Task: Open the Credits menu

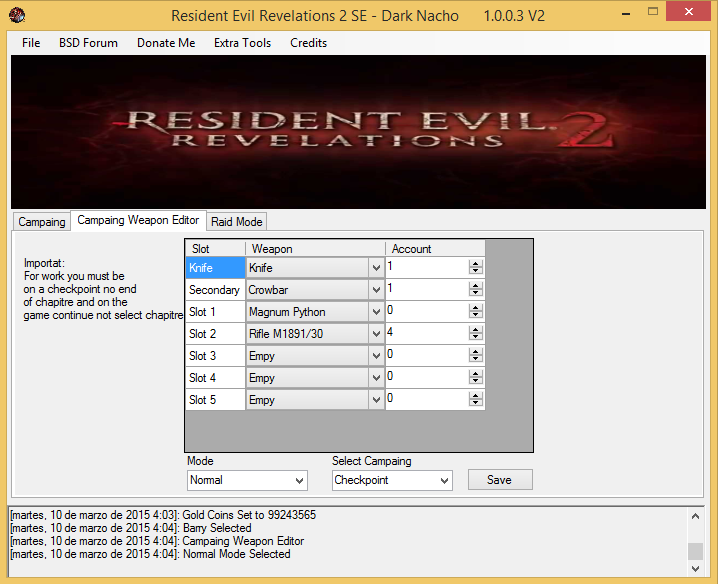Action: (308, 43)
